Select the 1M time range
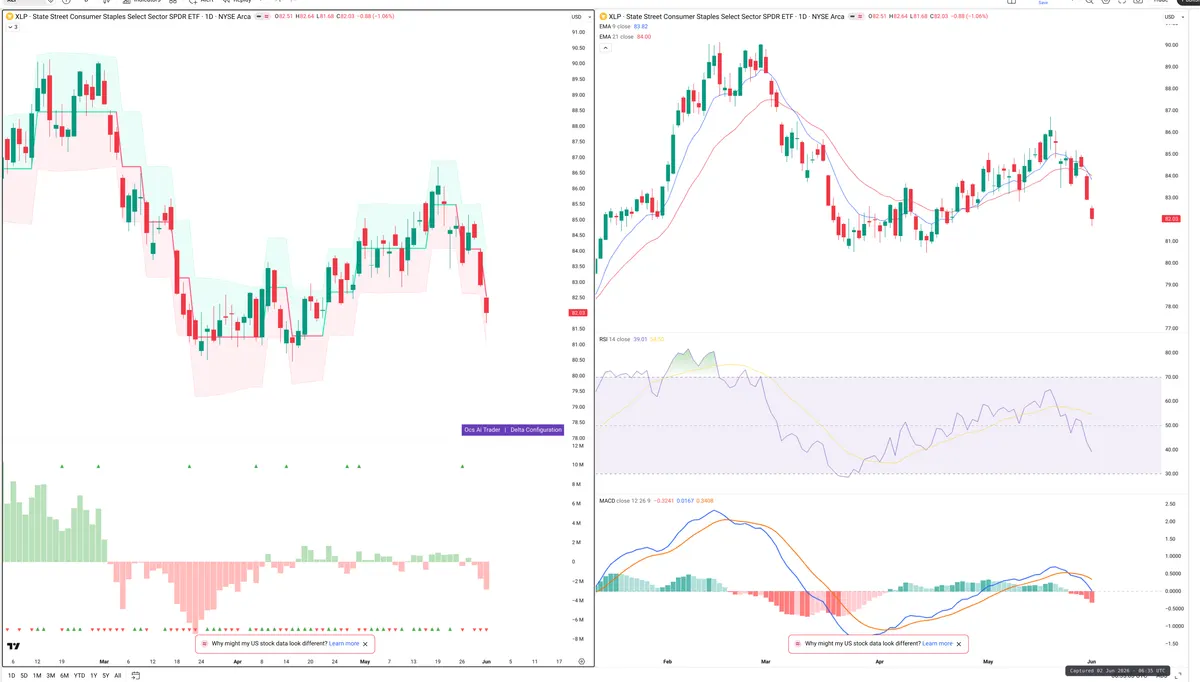The width and height of the screenshot is (1200, 682). click(x=37, y=676)
